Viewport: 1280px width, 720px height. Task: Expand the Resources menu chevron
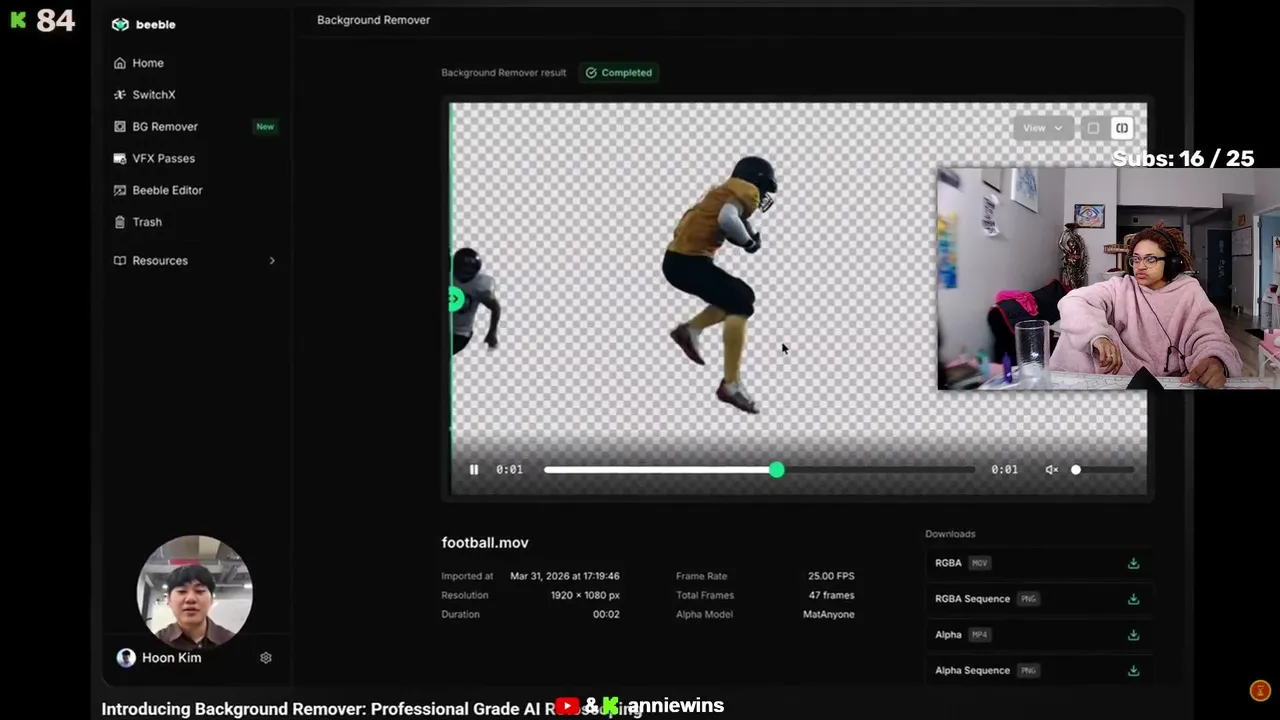[272, 261]
